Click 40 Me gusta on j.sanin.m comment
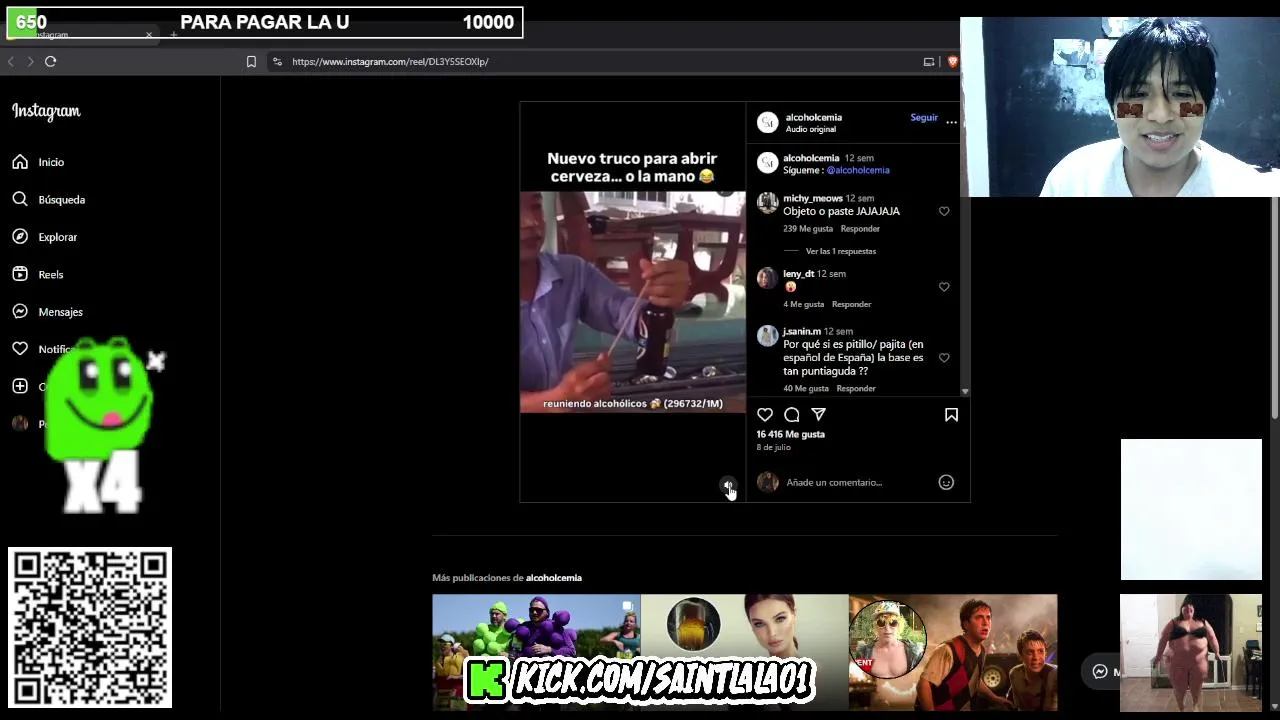The width and height of the screenshot is (1280, 720). [806, 388]
